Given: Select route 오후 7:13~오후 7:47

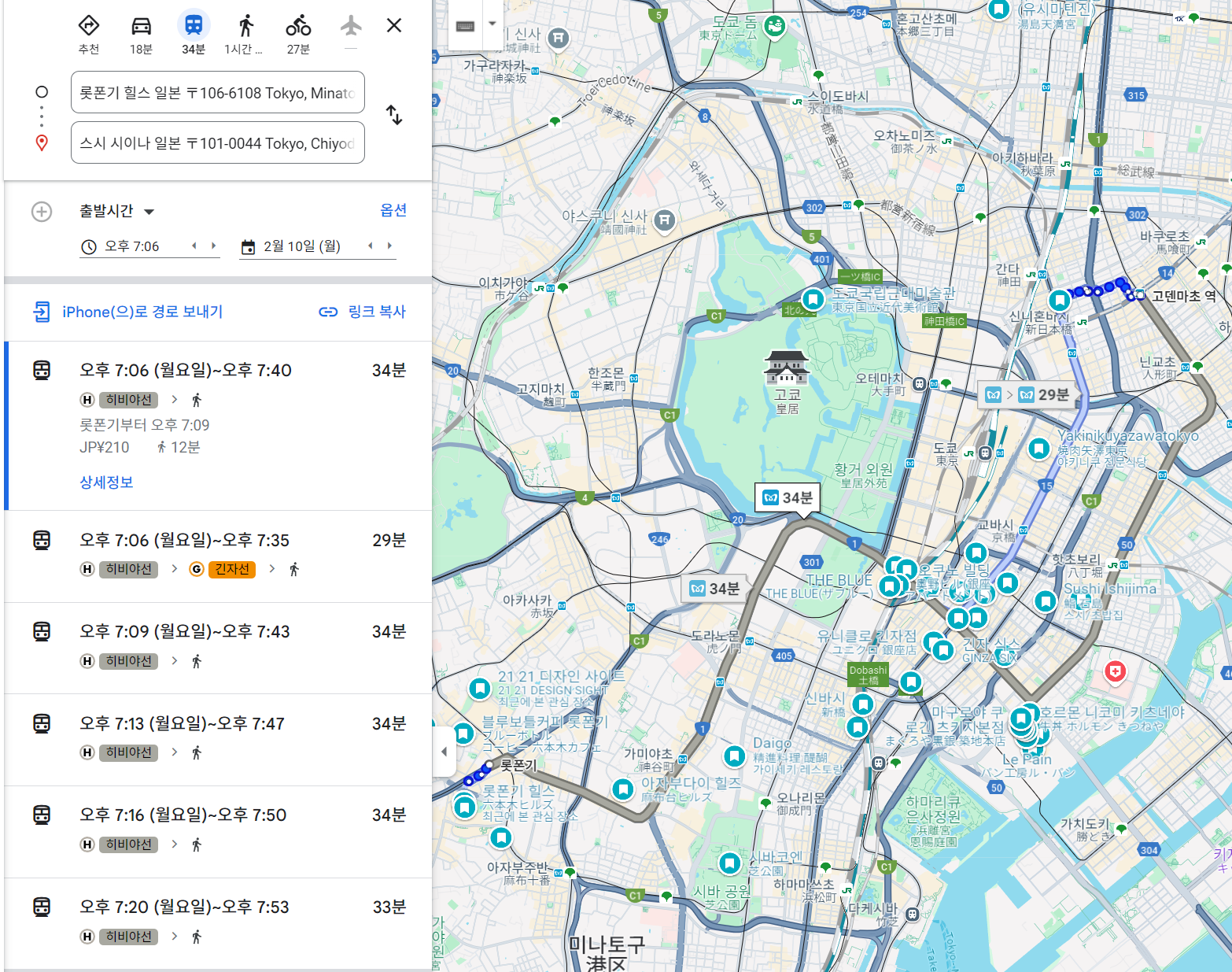Looking at the screenshot, I should (x=218, y=740).
